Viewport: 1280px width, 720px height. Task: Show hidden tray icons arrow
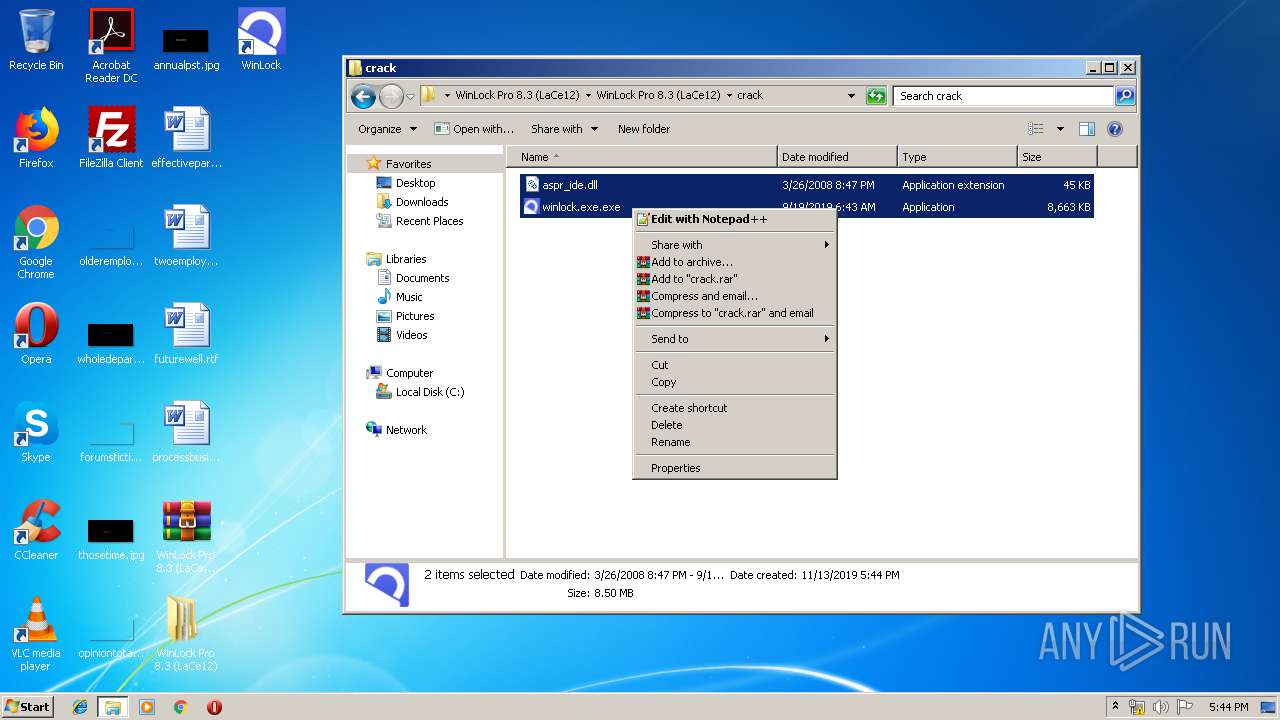tap(1115, 707)
